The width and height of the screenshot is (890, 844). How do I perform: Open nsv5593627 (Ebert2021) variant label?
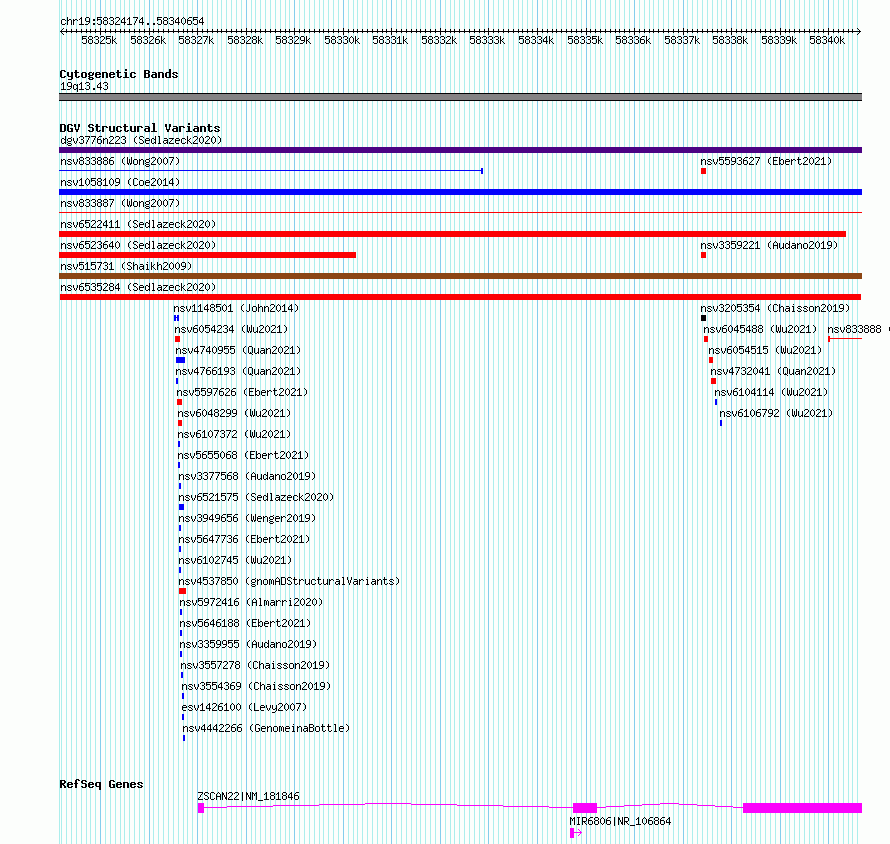pos(766,161)
